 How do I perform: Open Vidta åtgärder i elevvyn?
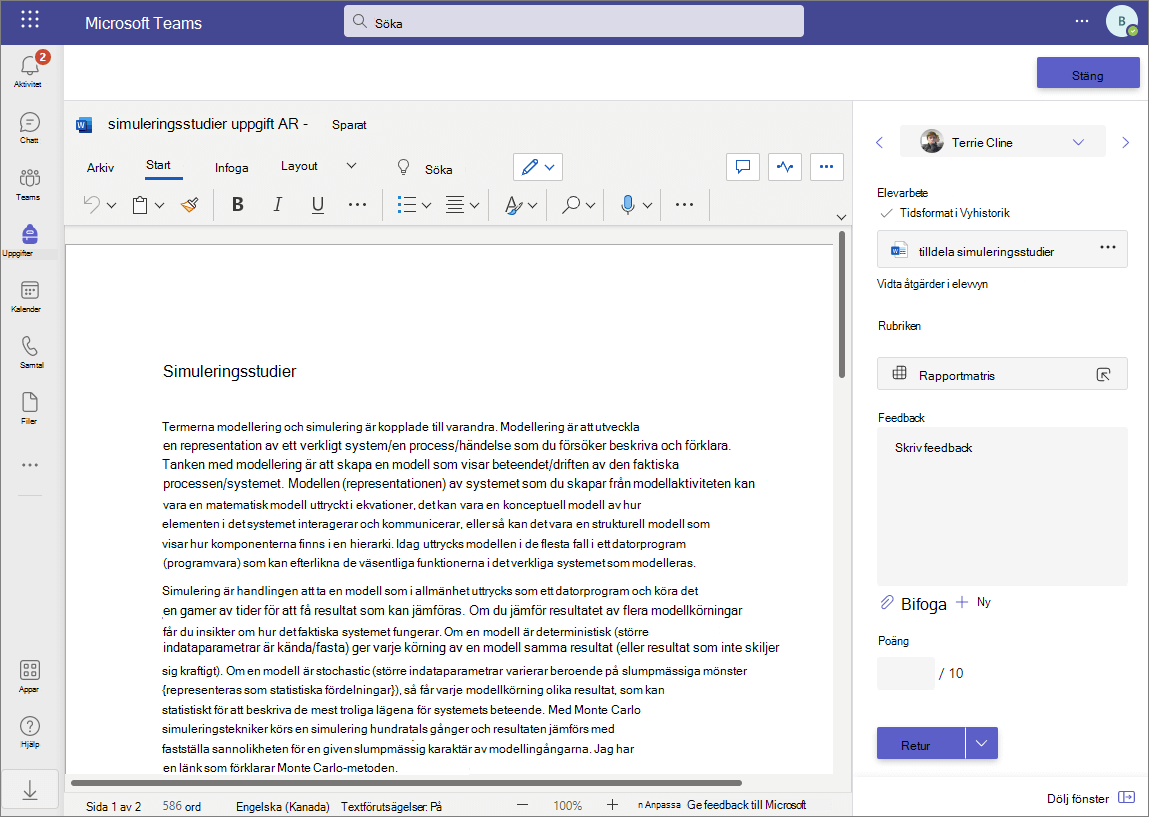tap(932, 284)
